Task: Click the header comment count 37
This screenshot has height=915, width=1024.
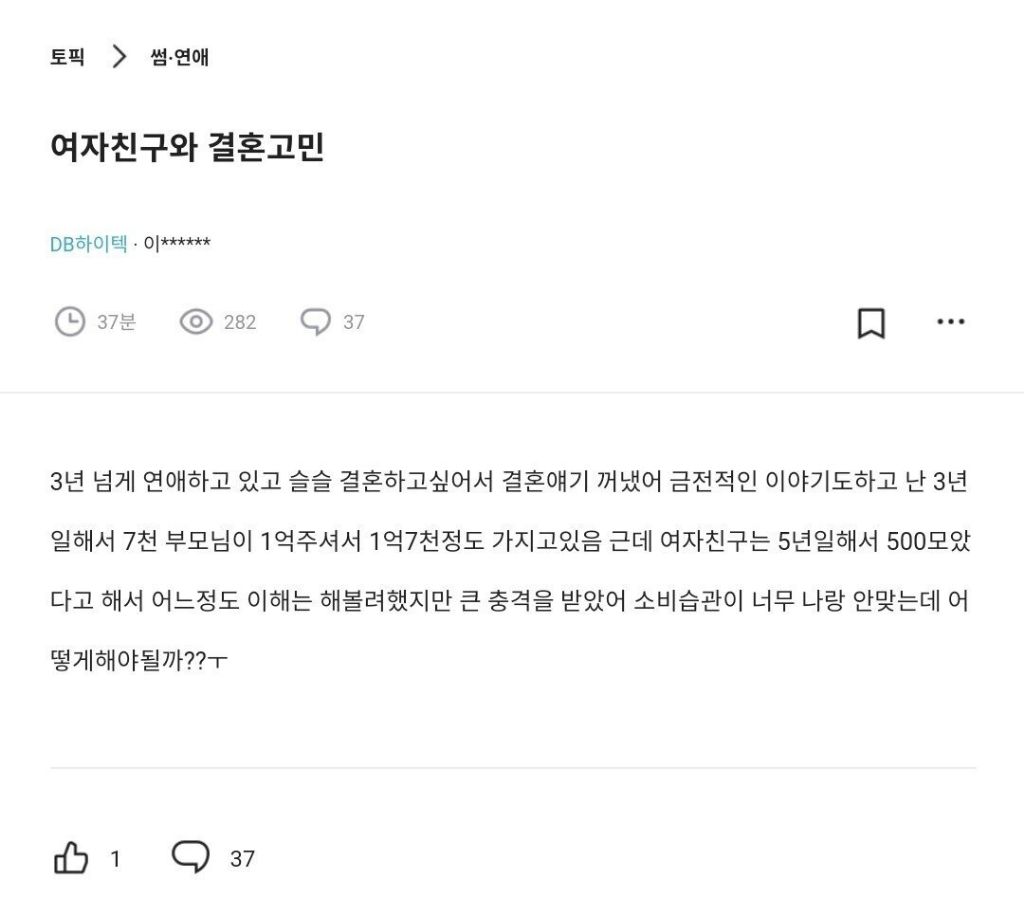Action: click(x=354, y=322)
